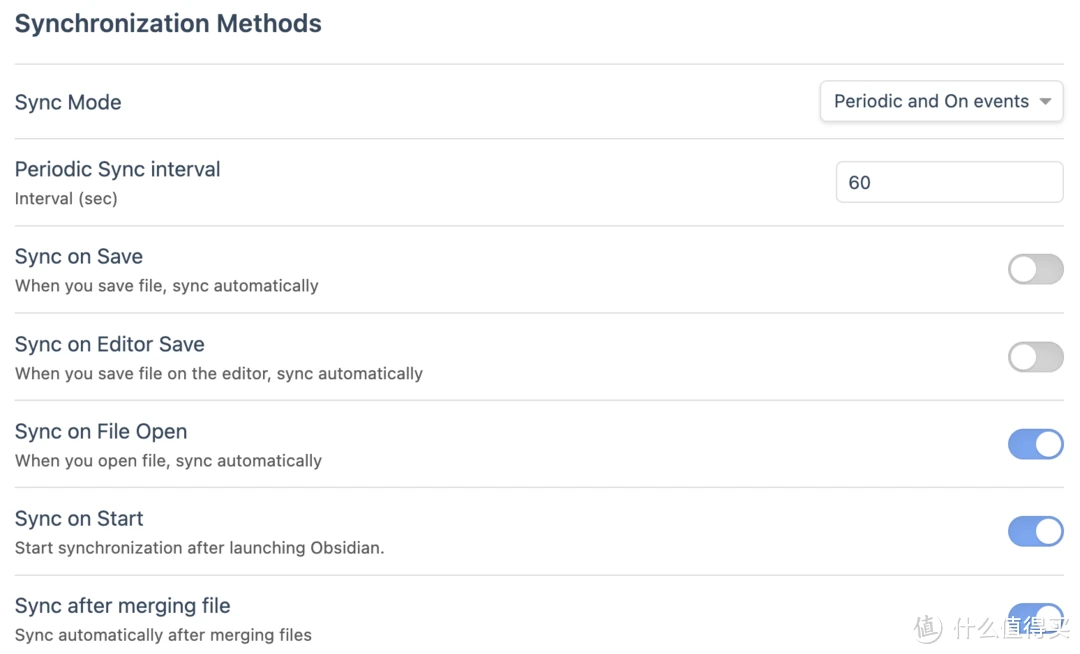Click the Sync on Save setting title
Viewport: 1080px width, 654px height.
click(x=79, y=256)
